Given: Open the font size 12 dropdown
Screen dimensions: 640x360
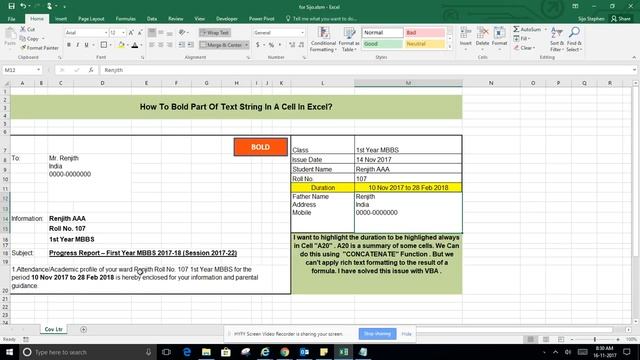Looking at the screenshot, I should [x=123, y=33].
